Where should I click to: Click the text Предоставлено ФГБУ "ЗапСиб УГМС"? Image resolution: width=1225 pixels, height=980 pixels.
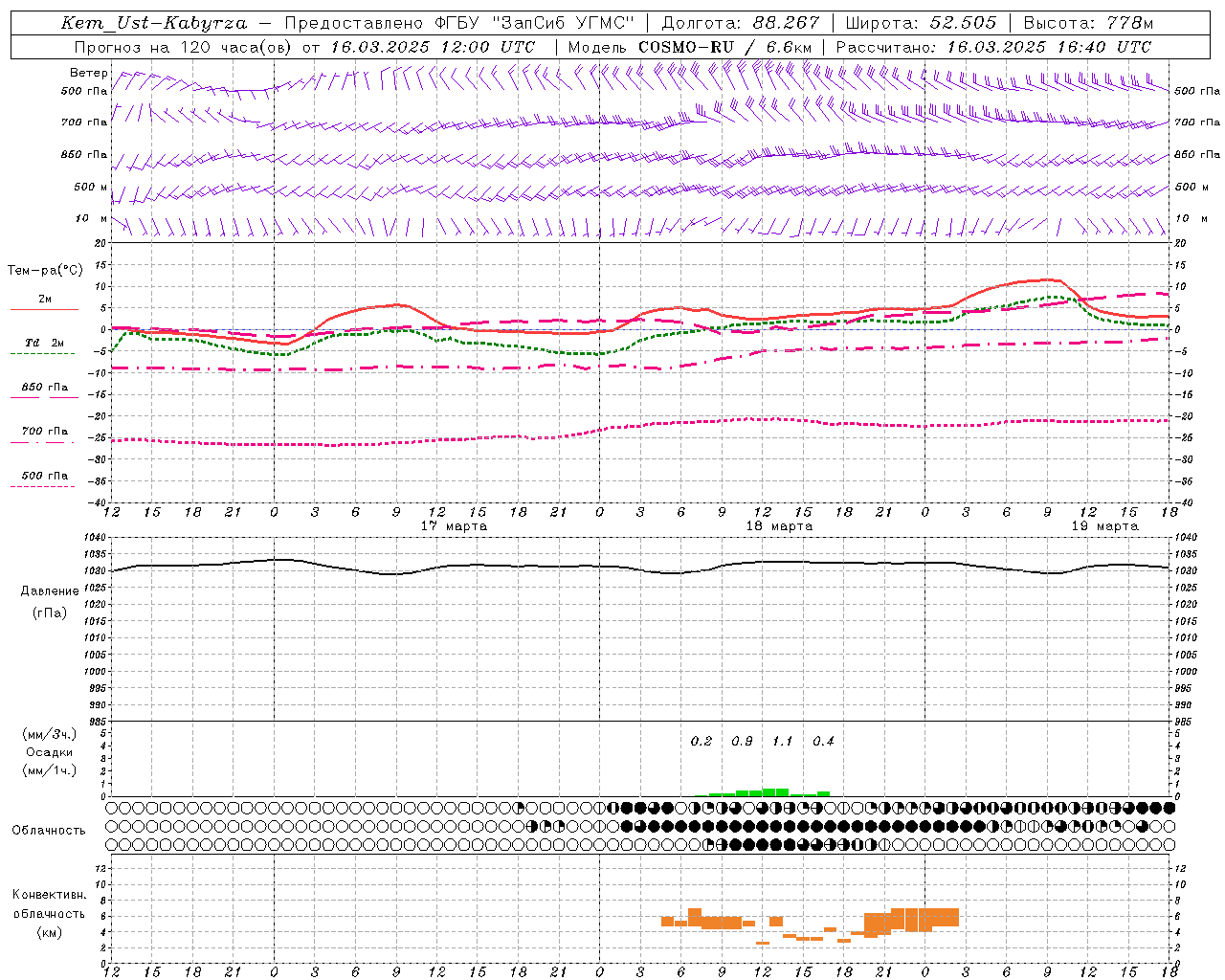(x=459, y=23)
